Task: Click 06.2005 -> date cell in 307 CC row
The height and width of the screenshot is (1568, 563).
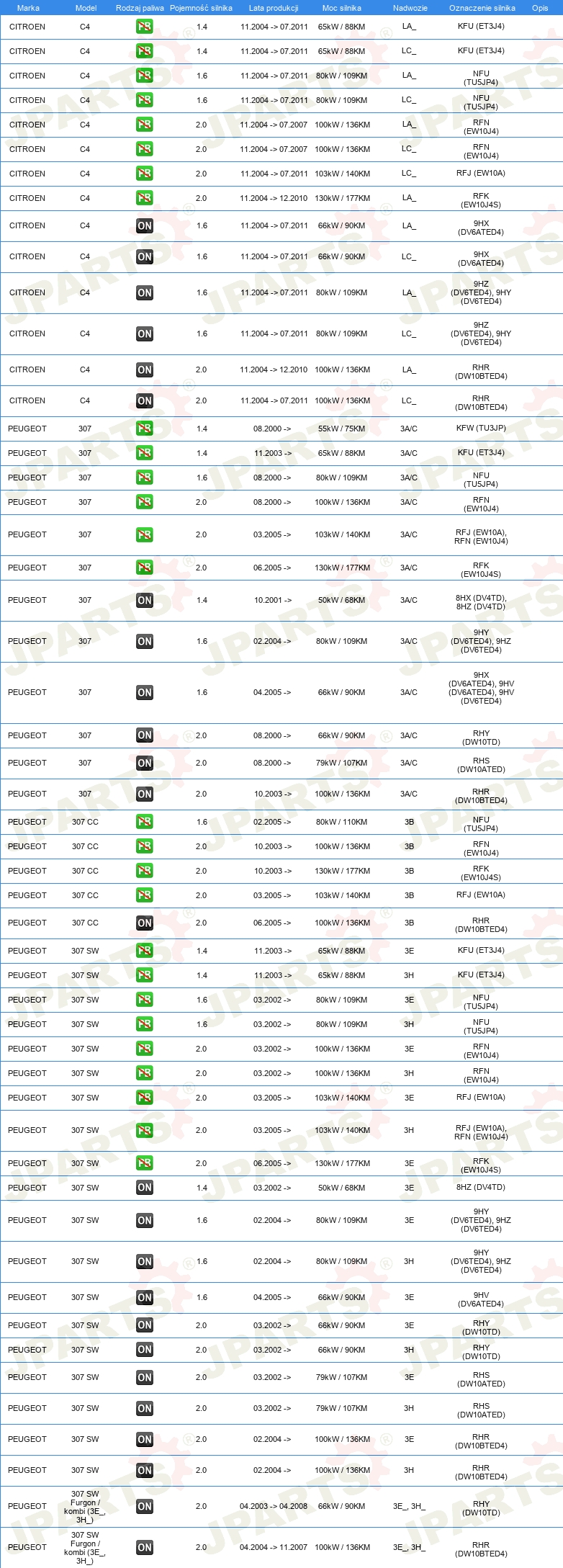Action: (x=272, y=923)
